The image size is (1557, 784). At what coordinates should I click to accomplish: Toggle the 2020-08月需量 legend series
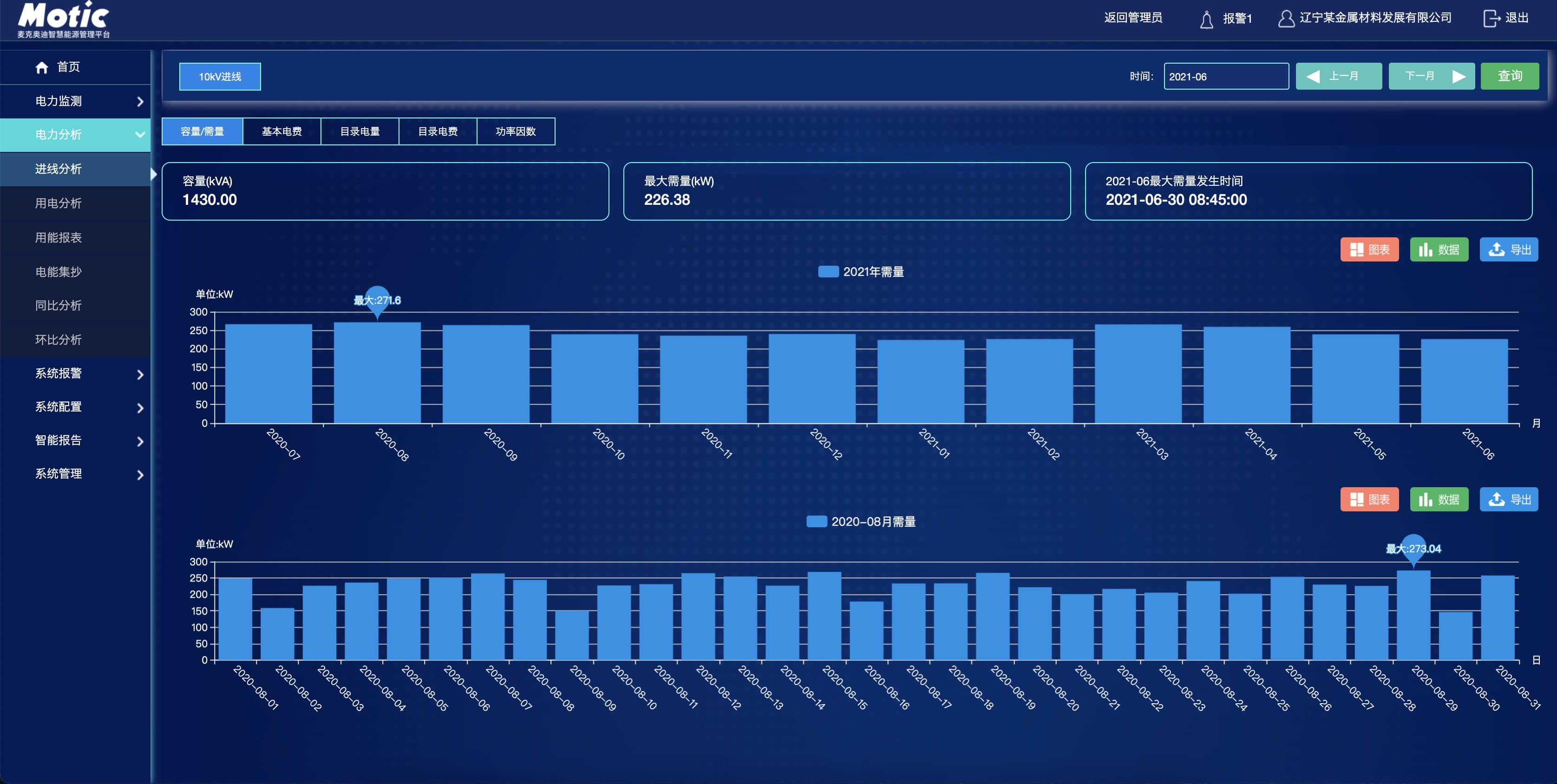tap(861, 522)
